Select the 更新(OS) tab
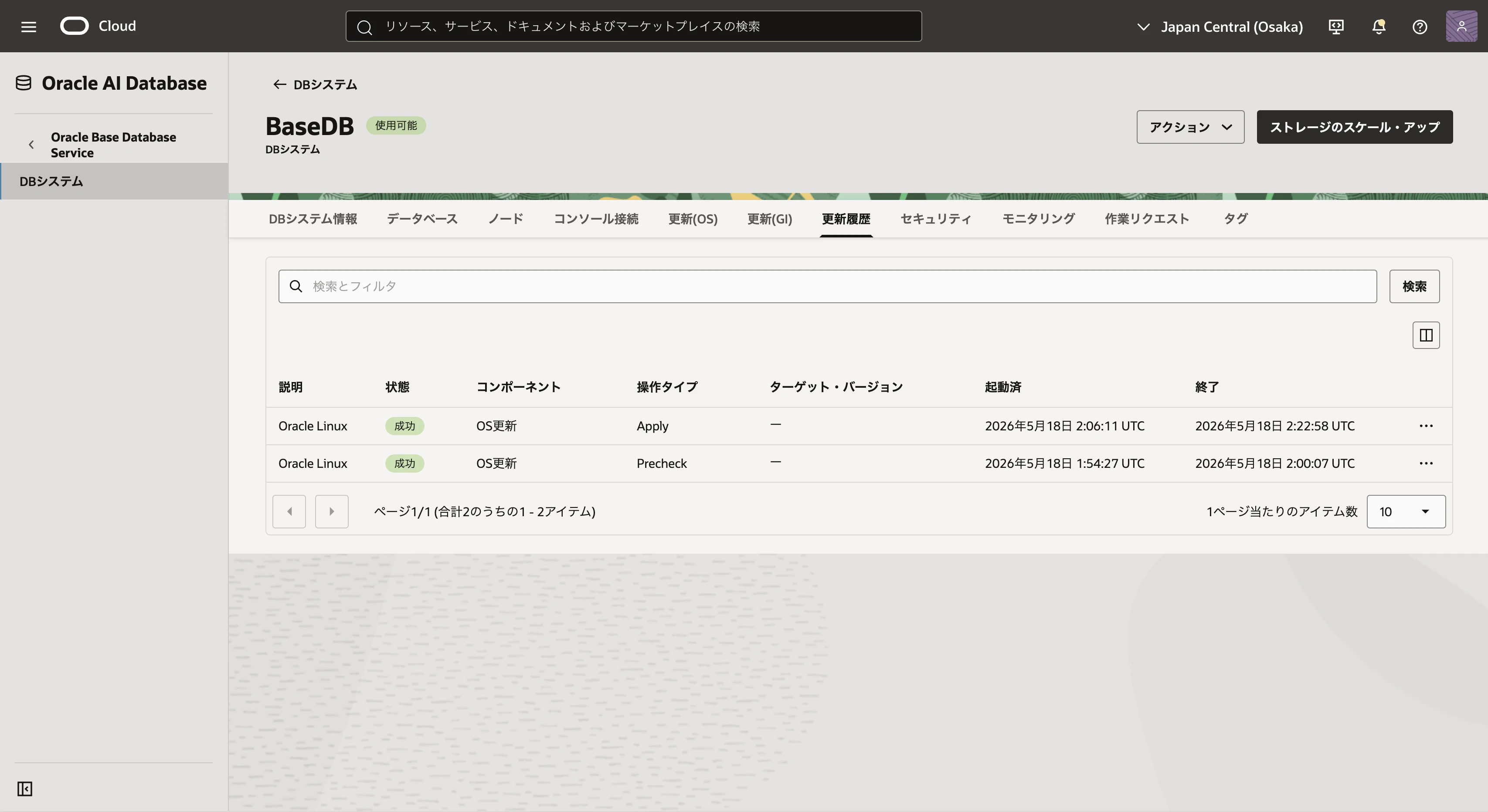This screenshot has height=812, width=1488. click(693, 219)
